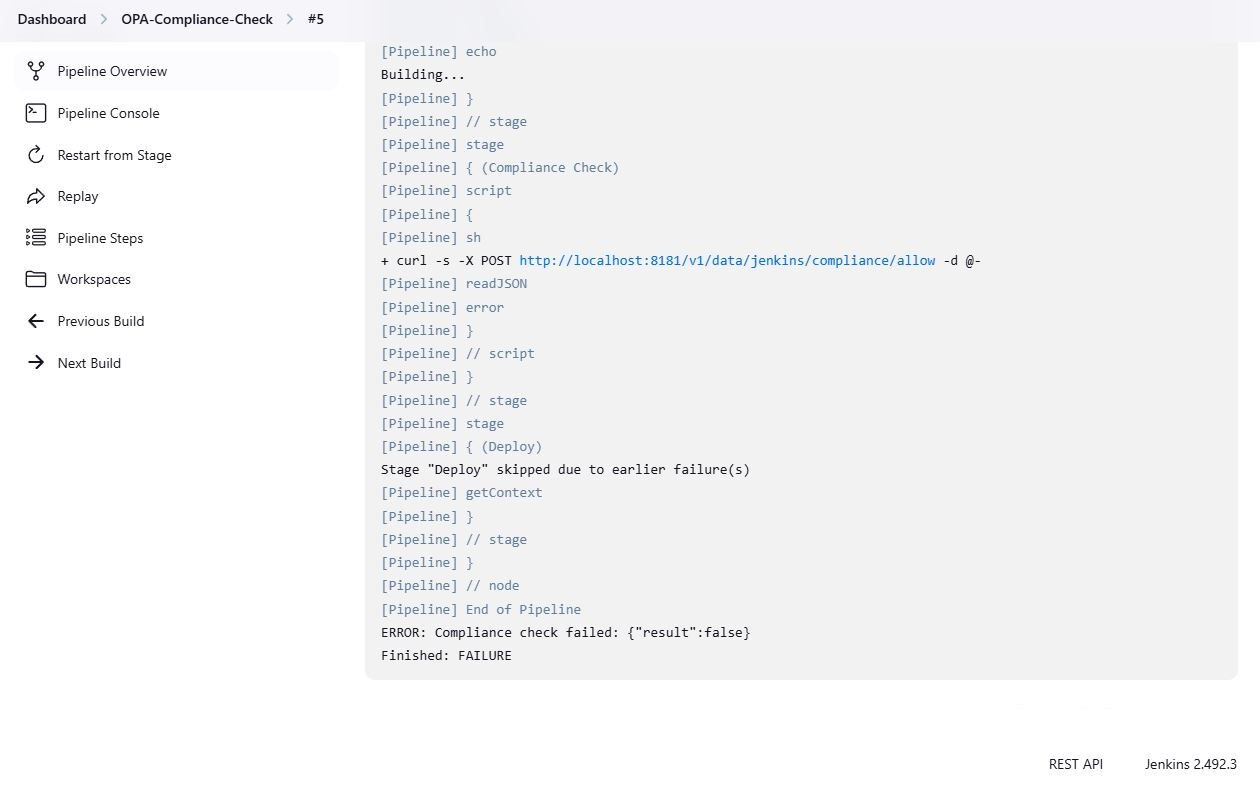This screenshot has height=787, width=1260.
Task: Expand the chevron after OPA-Compliance-Check breadcrumb
Action: pos(290,19)
